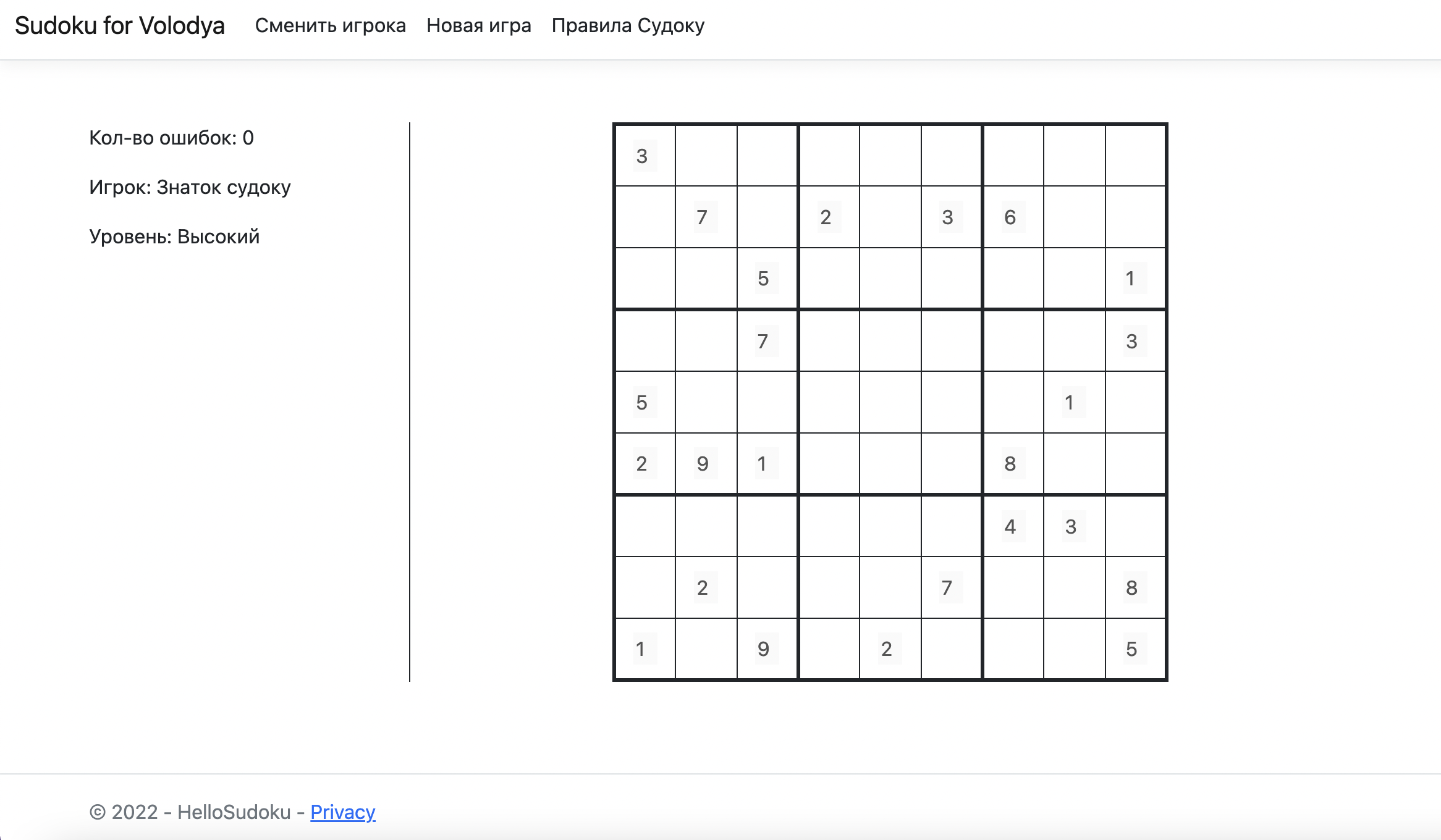Select the cell containing 3 in top-left block
The width and height of the screenshot is (1441, 840).
coord(644,156)
